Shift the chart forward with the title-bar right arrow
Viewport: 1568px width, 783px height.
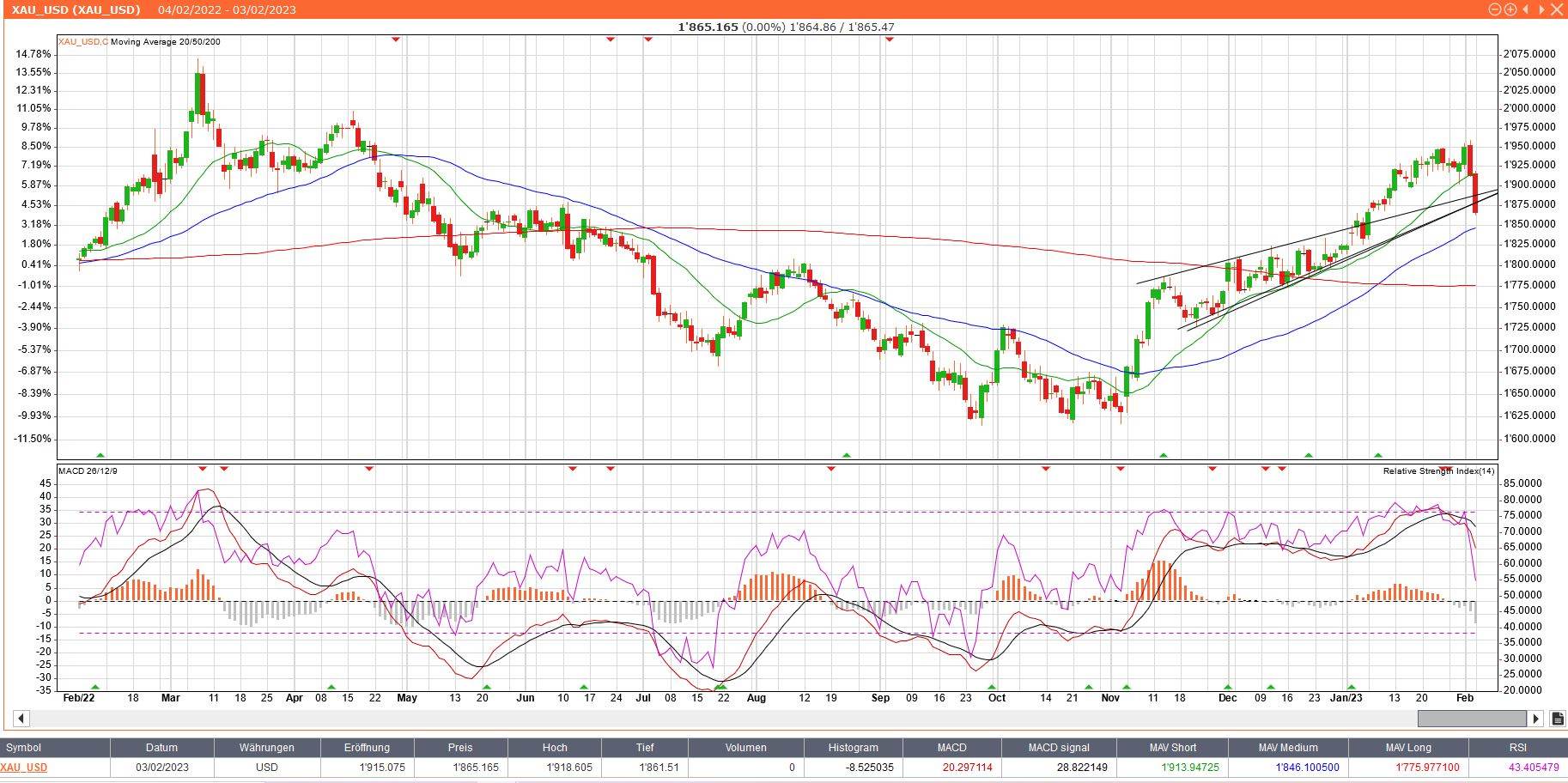tap(1541, 9)
